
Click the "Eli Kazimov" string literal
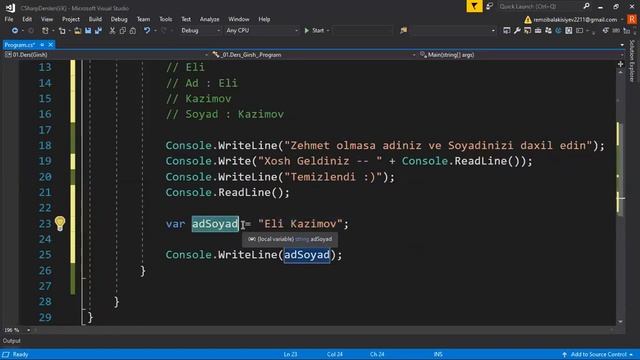pyautogui.click(x=300, y=224)
